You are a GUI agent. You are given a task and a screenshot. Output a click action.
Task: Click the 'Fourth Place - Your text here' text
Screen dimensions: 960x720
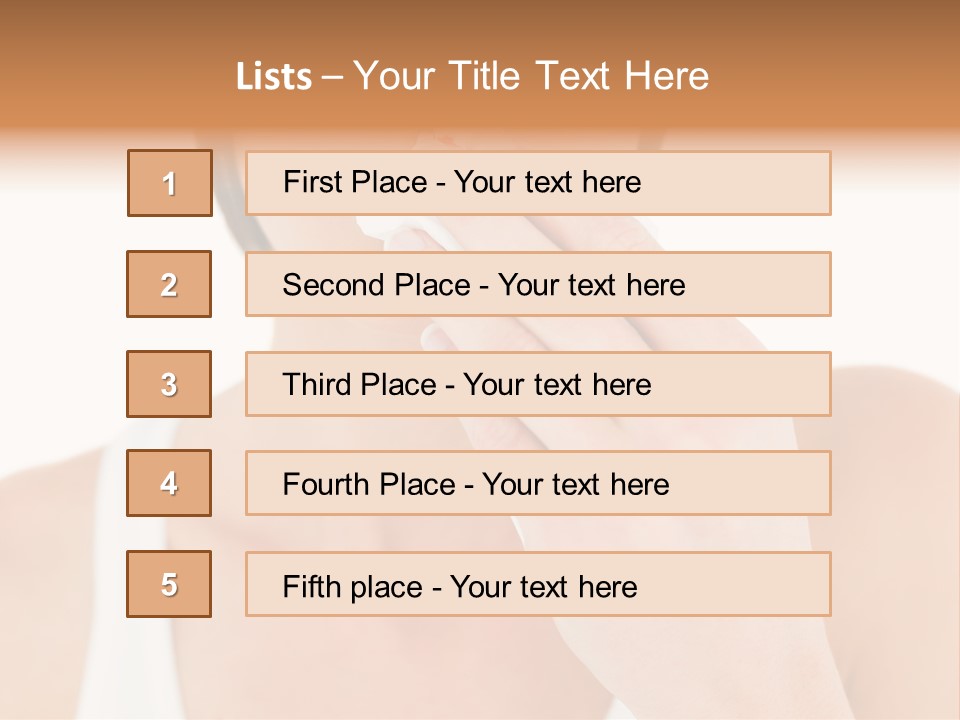tap(475, 485)
